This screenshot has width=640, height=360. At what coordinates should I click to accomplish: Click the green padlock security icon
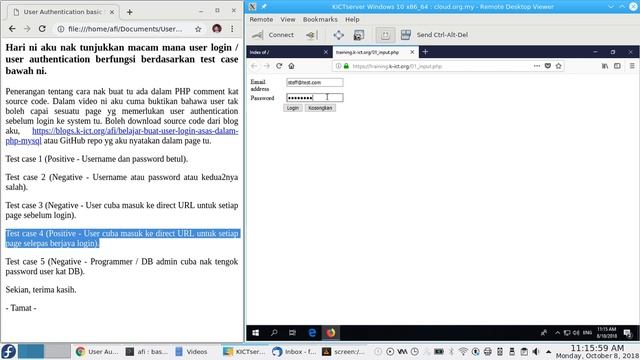click(346, 66)
